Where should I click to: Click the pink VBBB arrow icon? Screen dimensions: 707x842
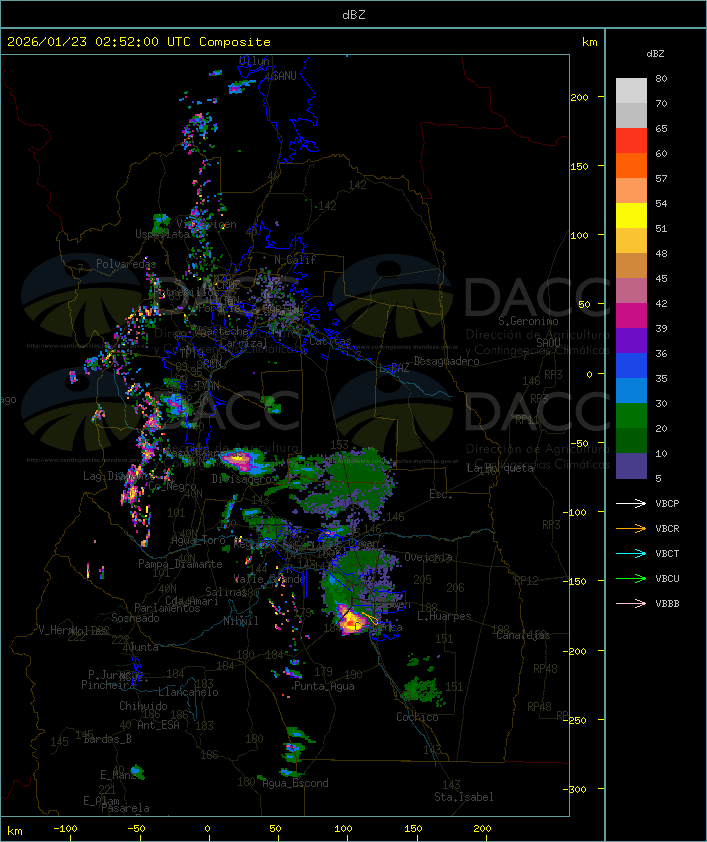(631, 604)
